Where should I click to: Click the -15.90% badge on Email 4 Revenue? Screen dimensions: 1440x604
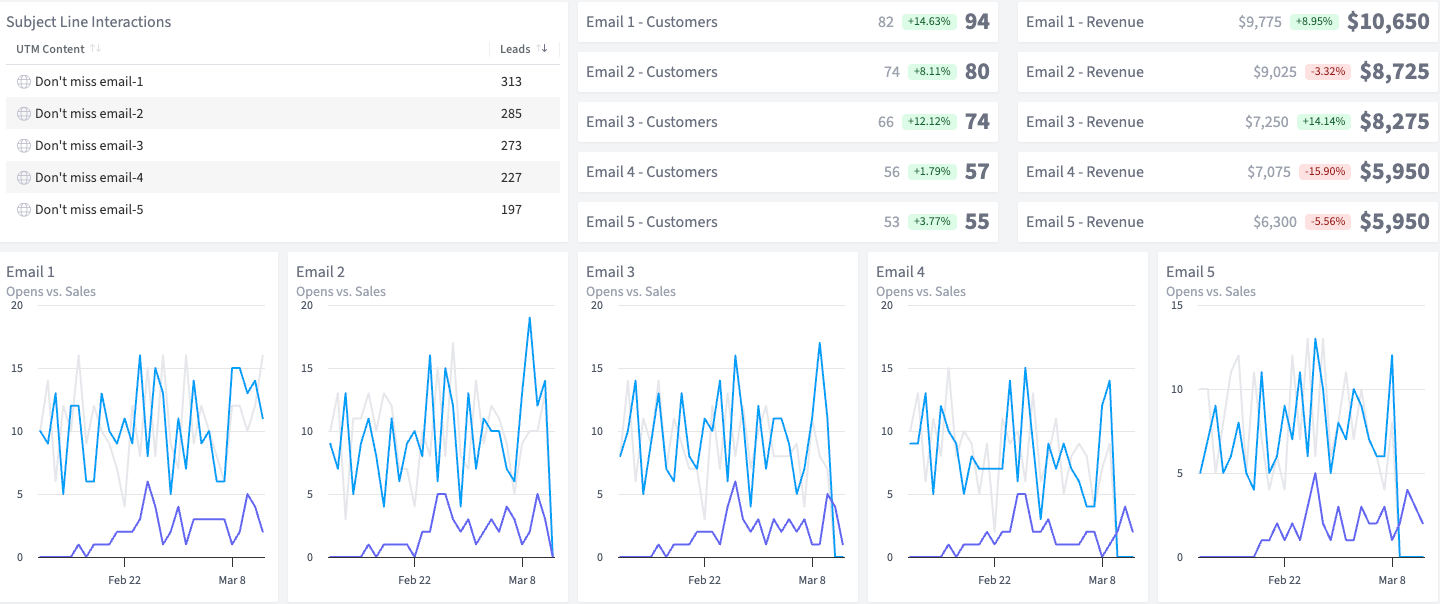1325,172
